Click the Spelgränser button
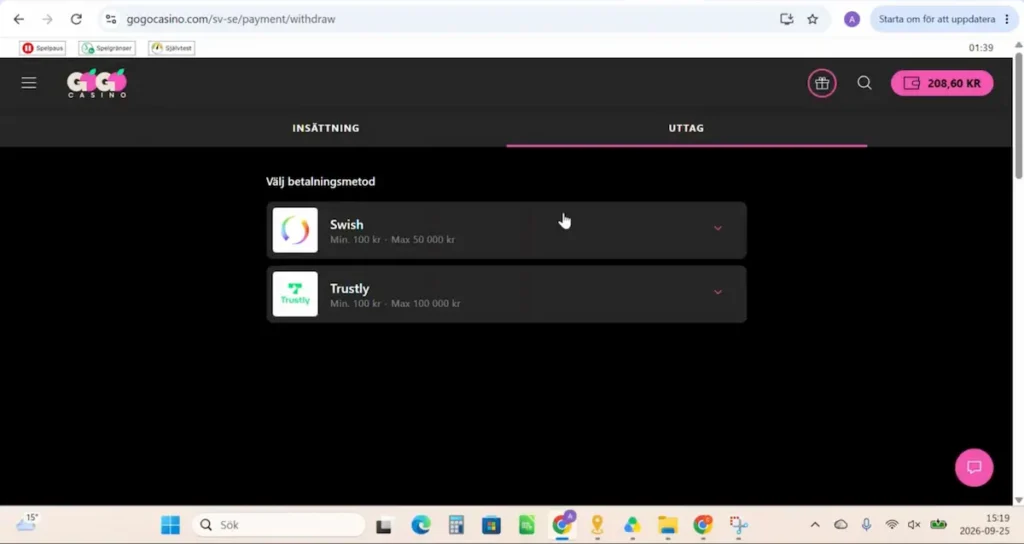 [x=107, y=48]
